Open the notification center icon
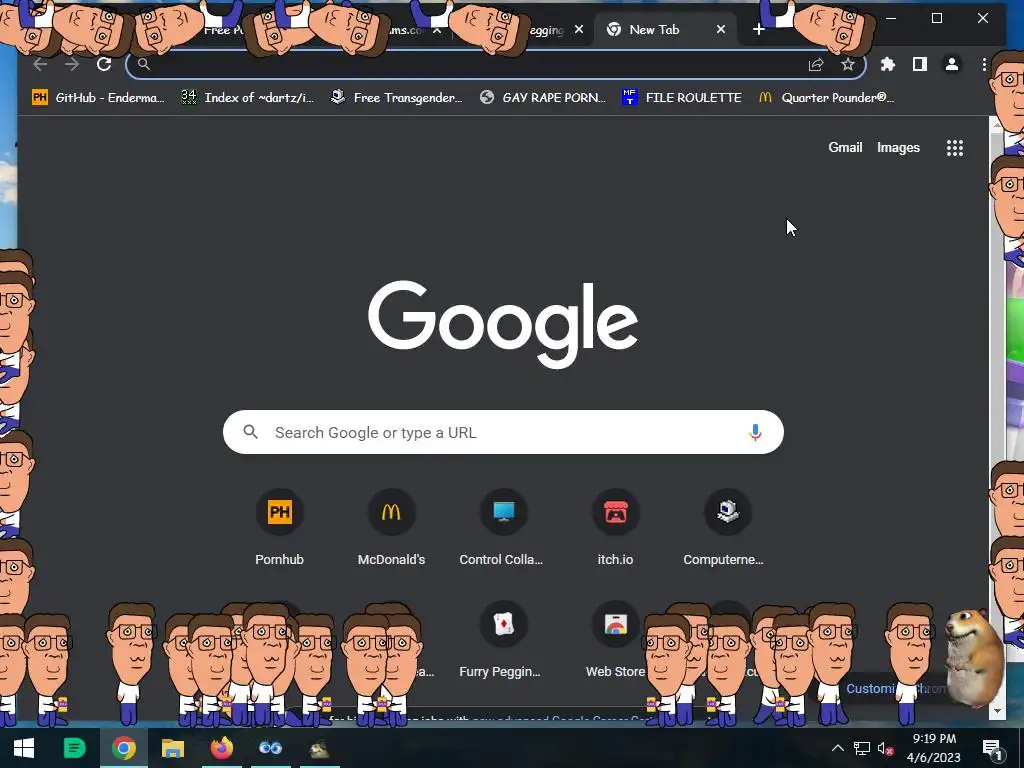Viewport: 1024px width, 768px height. click(992, 748)
